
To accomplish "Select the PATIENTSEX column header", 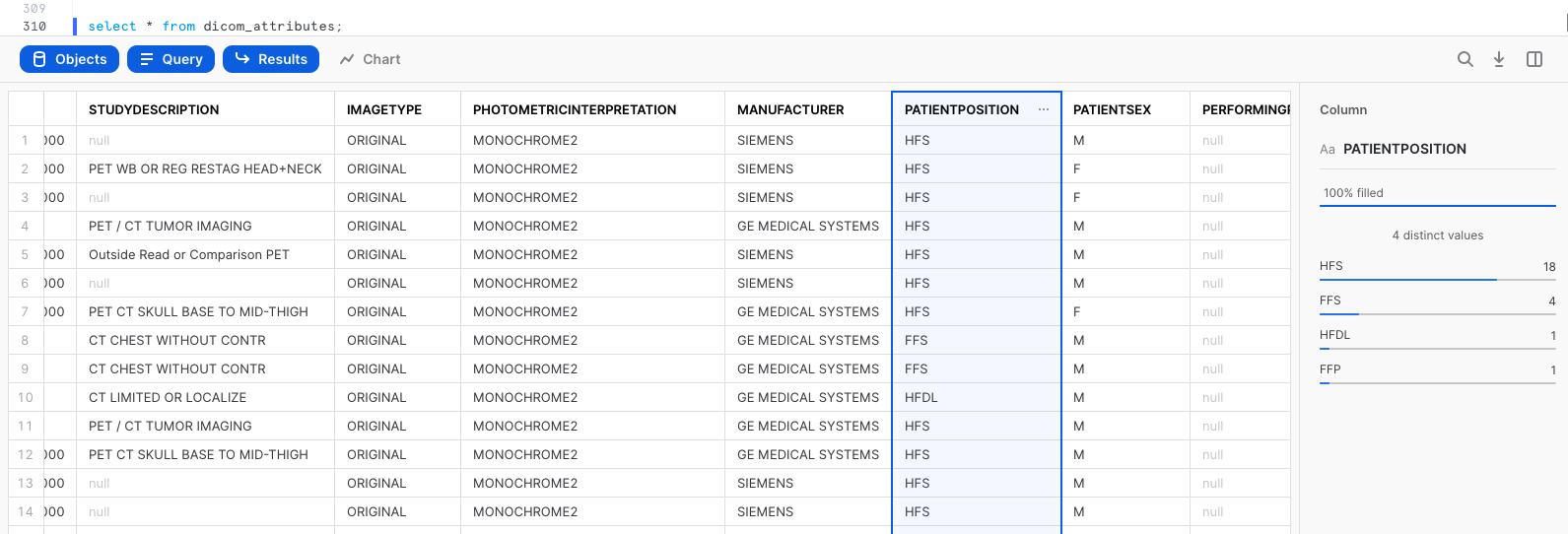I will point(1125,109).
